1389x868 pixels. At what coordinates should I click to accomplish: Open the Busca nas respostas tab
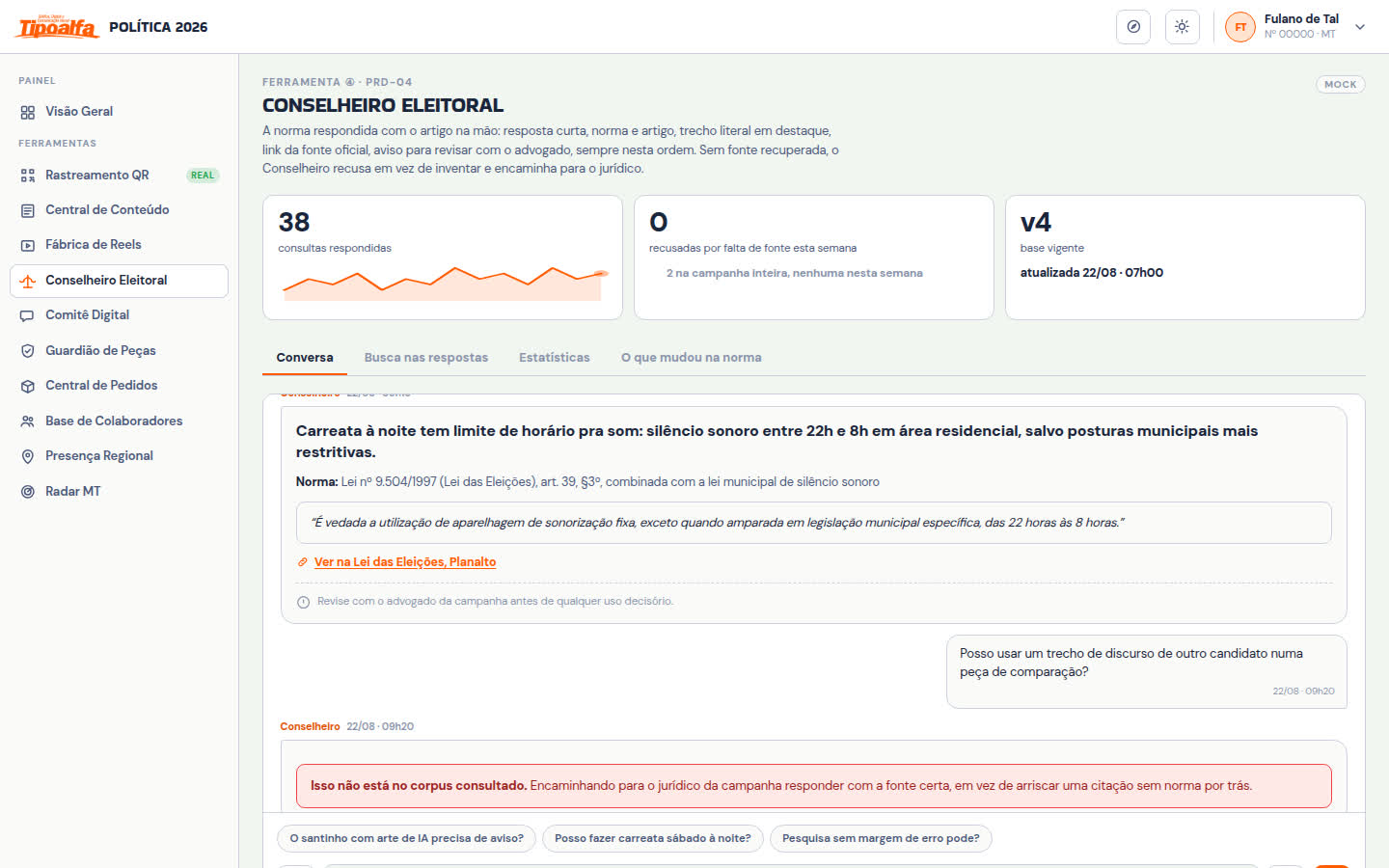tap(426, 357)
